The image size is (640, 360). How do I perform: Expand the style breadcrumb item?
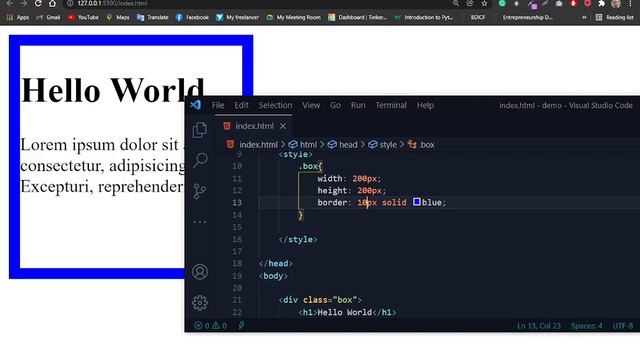click(382, 144)
